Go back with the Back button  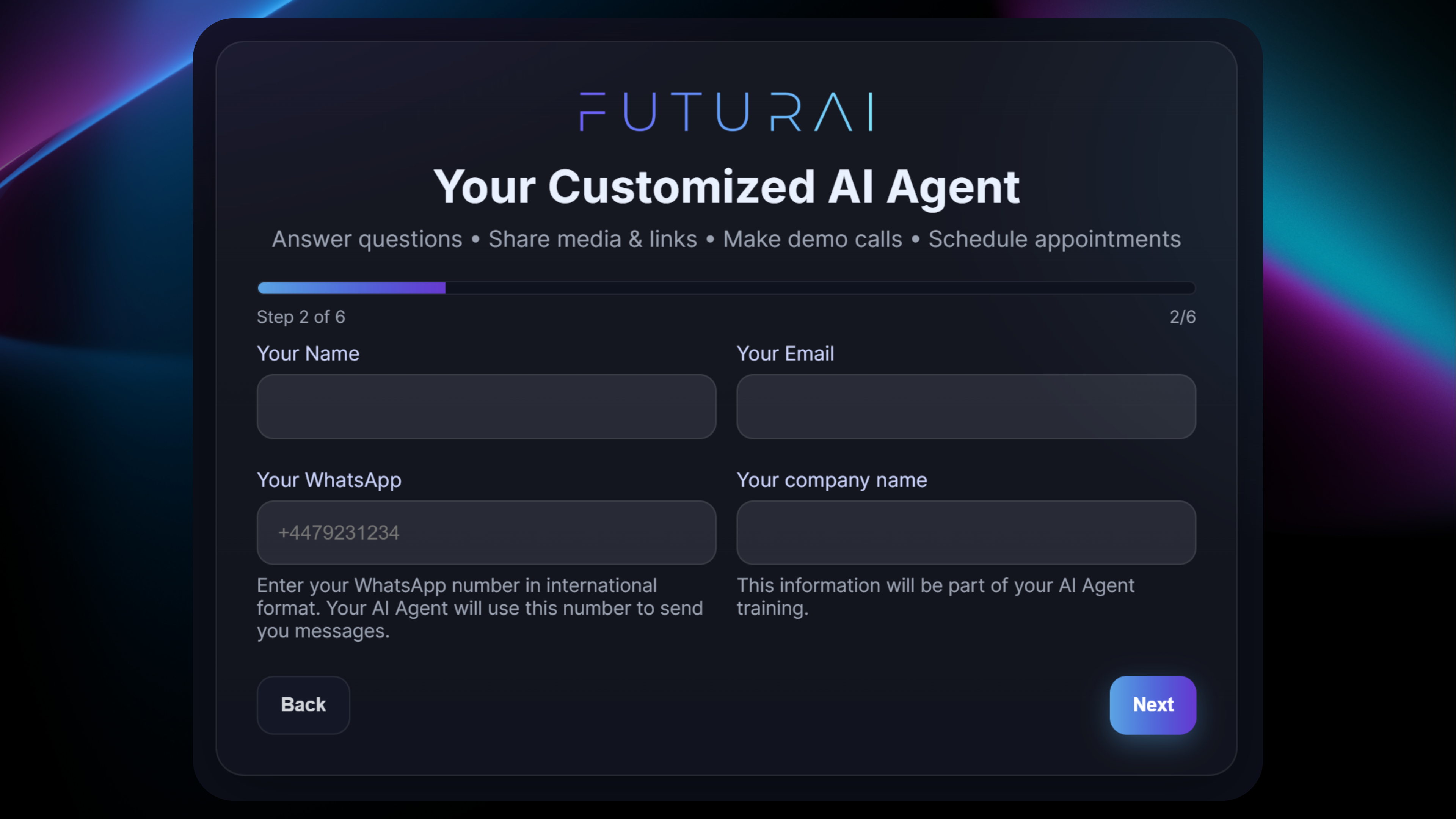[303, 705]
